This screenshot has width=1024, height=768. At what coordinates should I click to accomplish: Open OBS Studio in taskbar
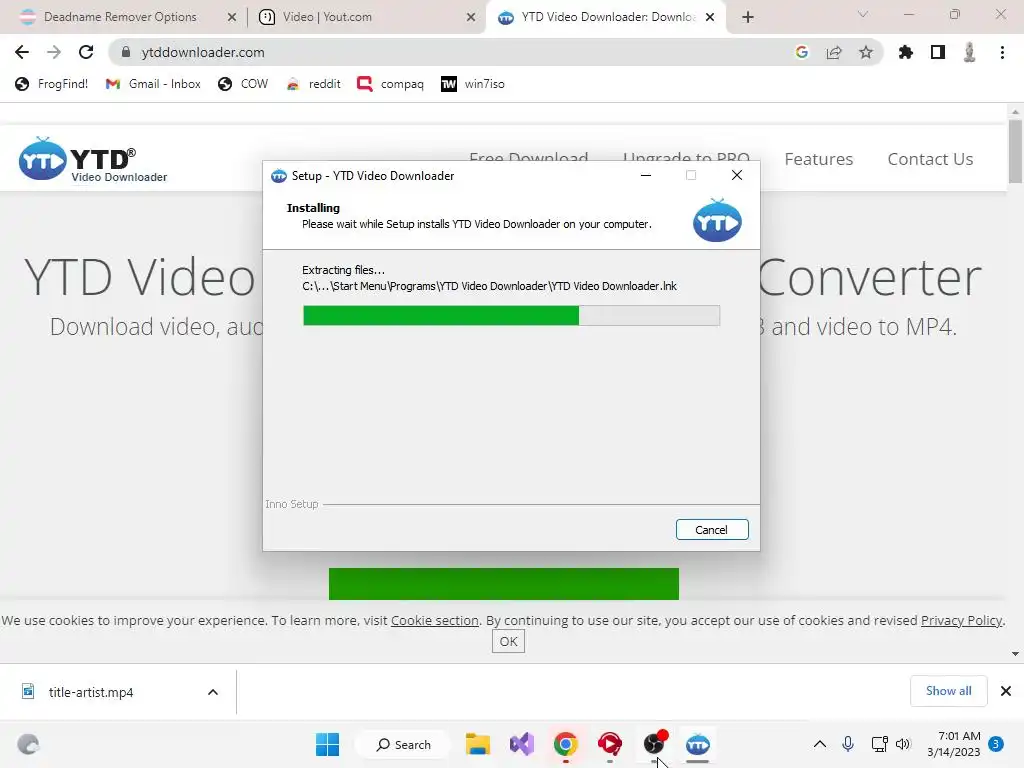coord(654,744)
